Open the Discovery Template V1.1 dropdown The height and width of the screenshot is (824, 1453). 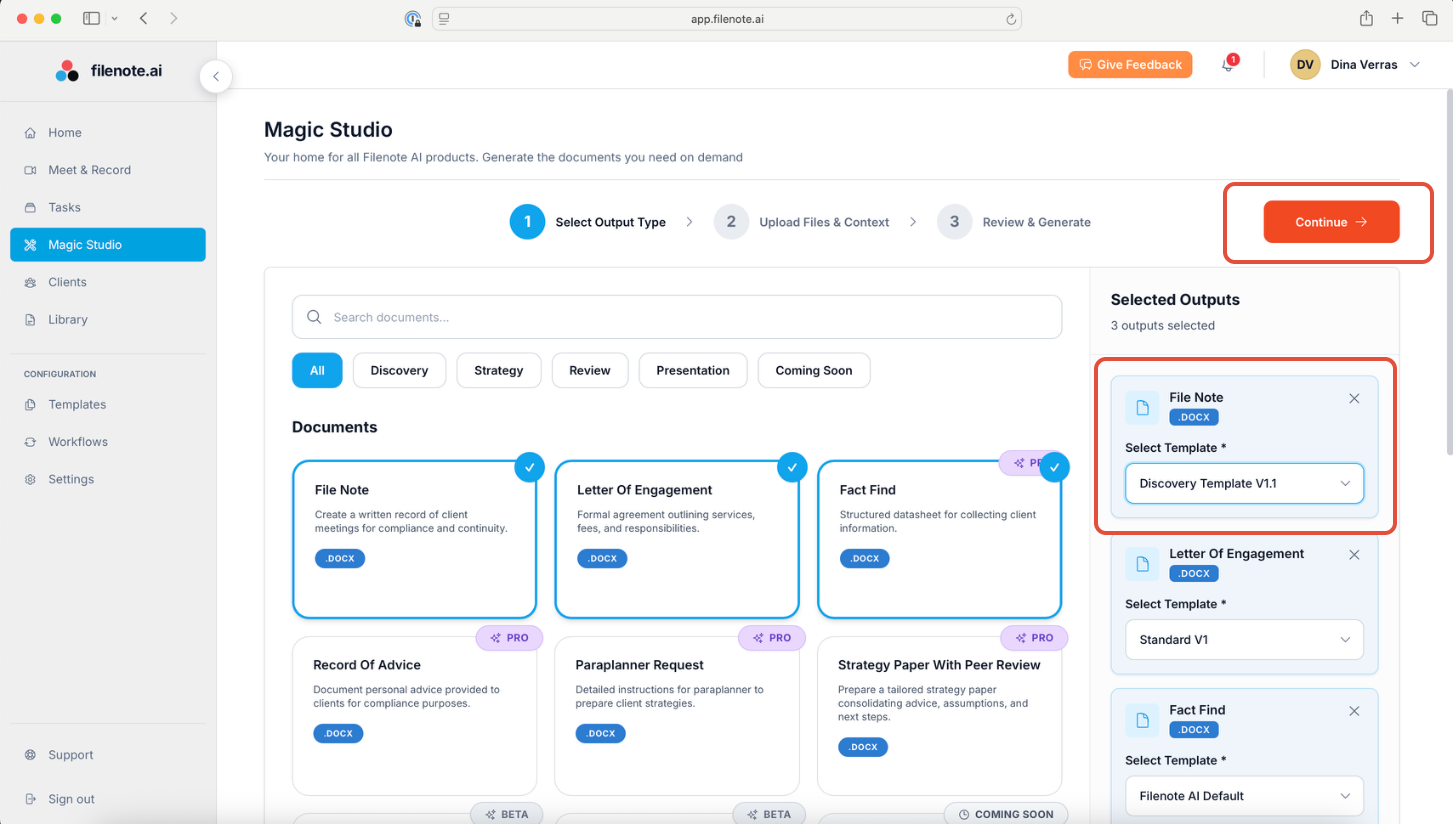pyautogui.click(x=1244, y=483)
